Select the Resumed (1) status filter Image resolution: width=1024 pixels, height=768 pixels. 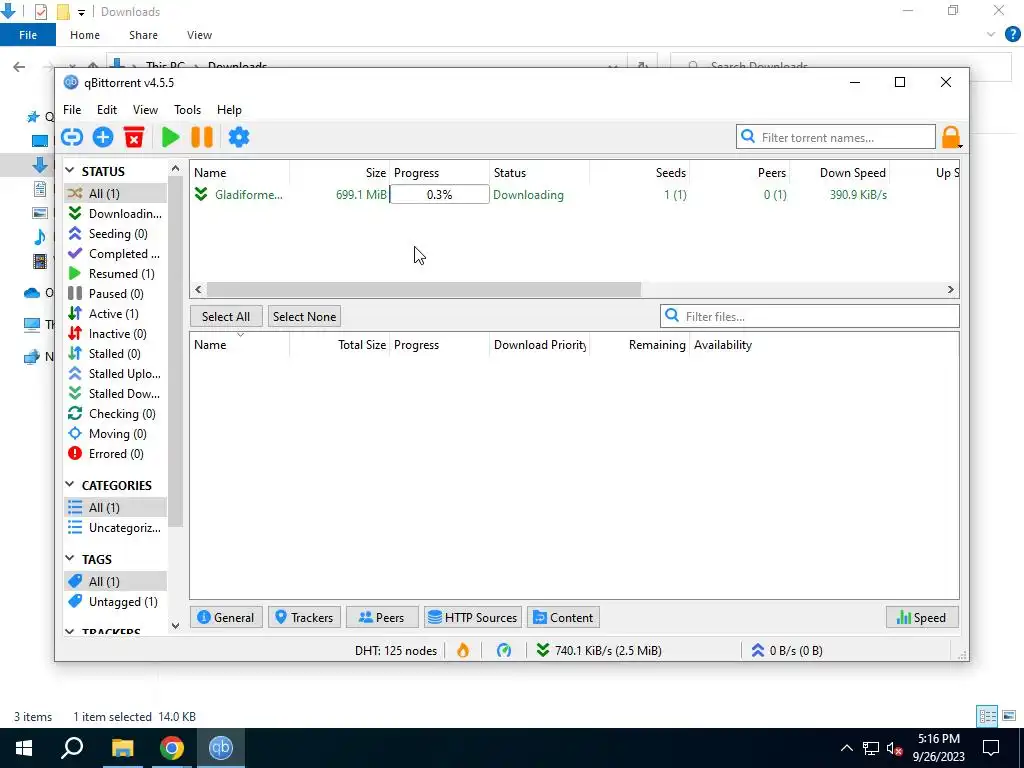116,274
